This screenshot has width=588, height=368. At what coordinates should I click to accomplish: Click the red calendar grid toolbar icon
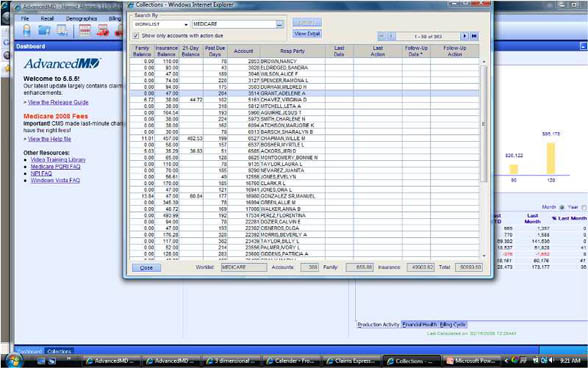85,30
